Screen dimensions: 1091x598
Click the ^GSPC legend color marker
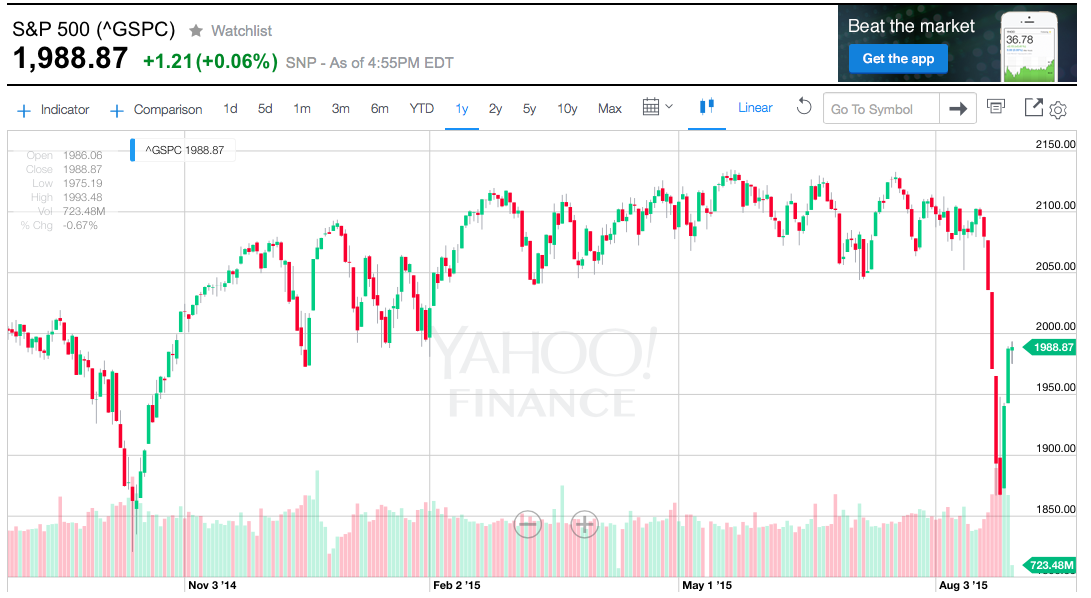[133, 150]
